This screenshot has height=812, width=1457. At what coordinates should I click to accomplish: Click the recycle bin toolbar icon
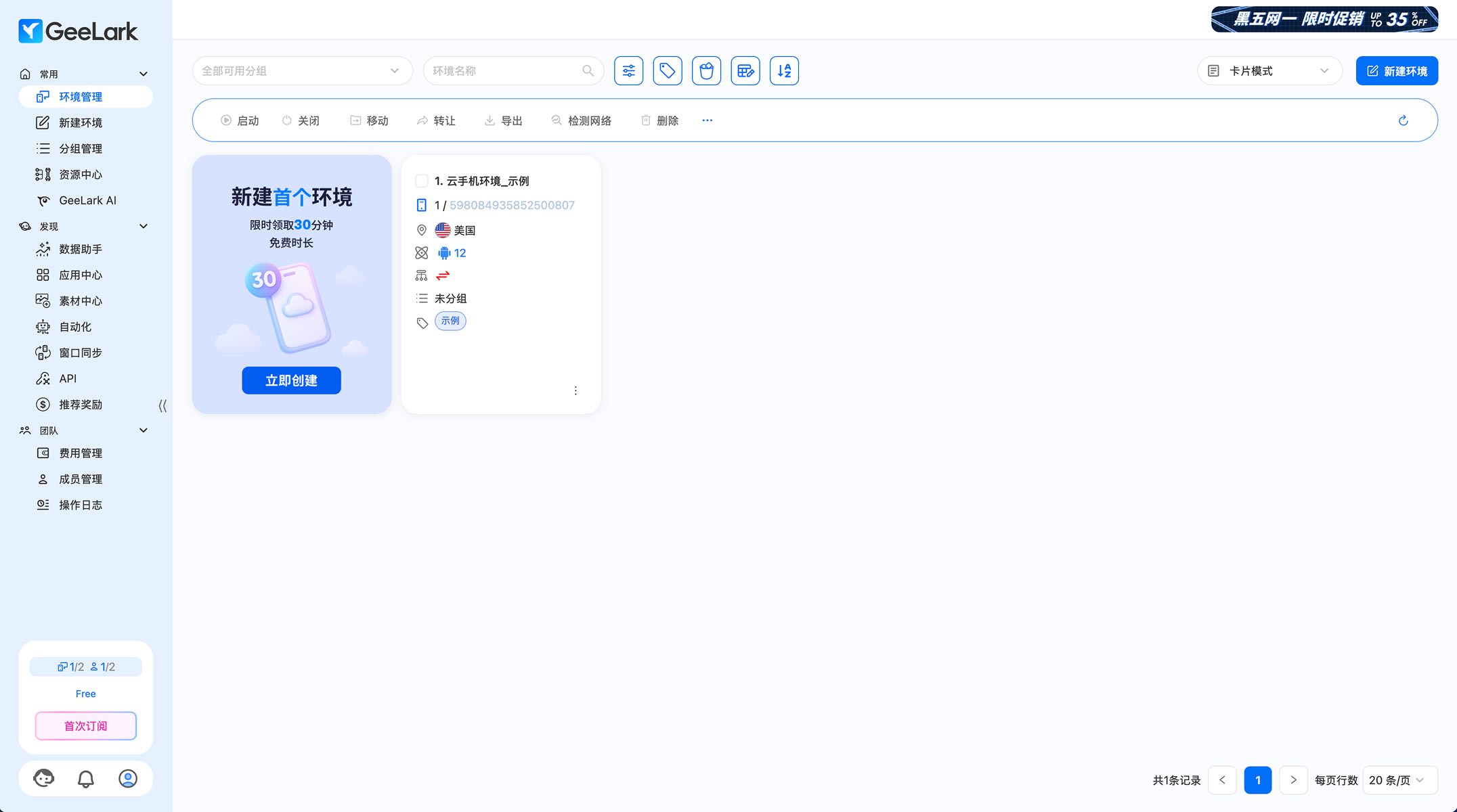point(706,71)
